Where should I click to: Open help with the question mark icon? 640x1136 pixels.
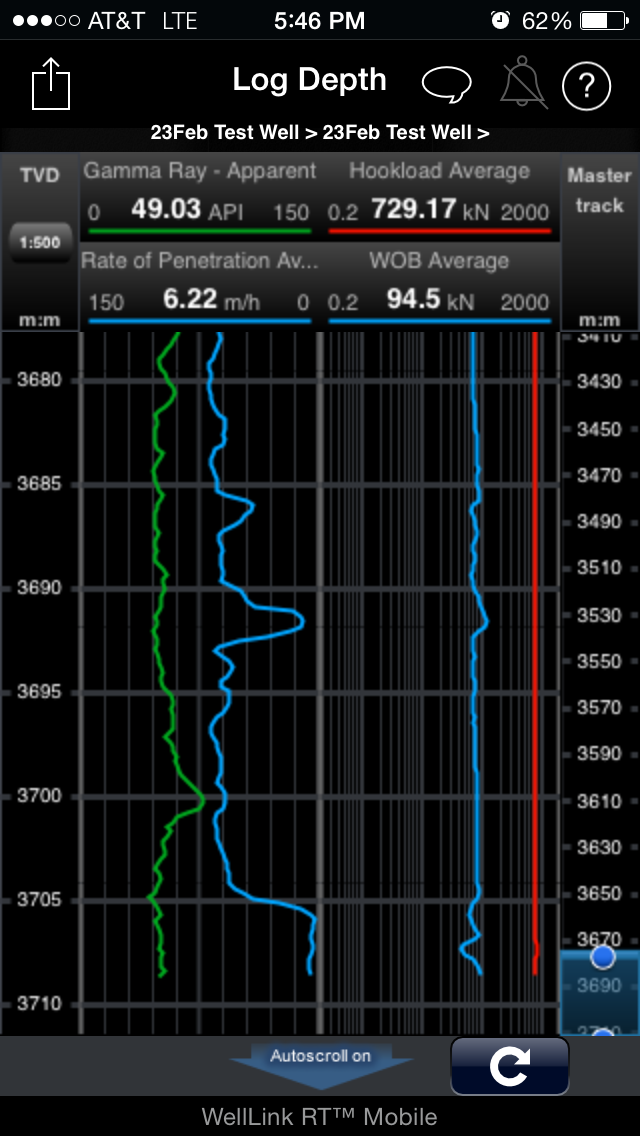click(586, 86)
